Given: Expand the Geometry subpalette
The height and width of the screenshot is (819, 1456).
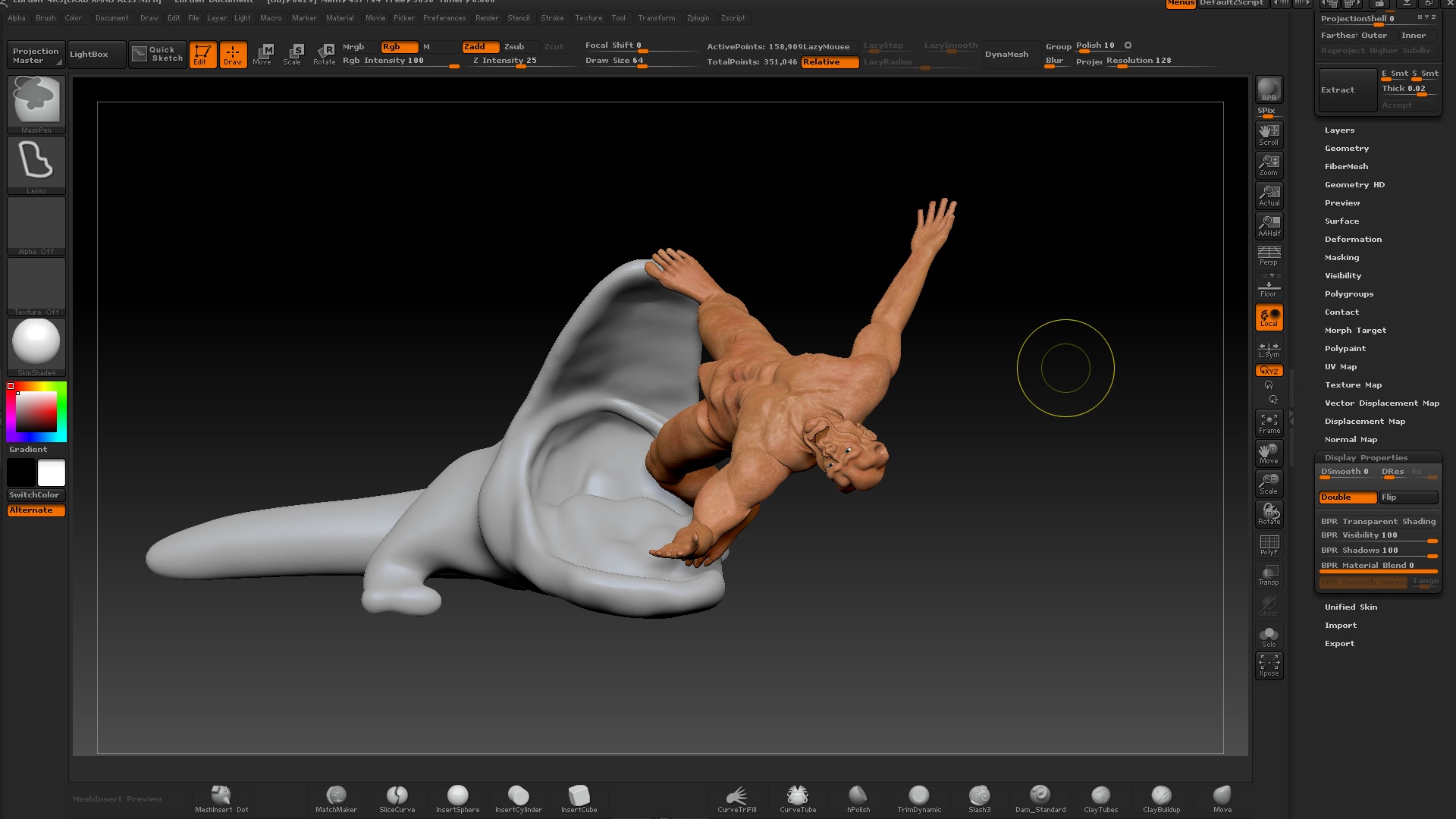Looking at the screenshot, I should tap(1346, 149).
